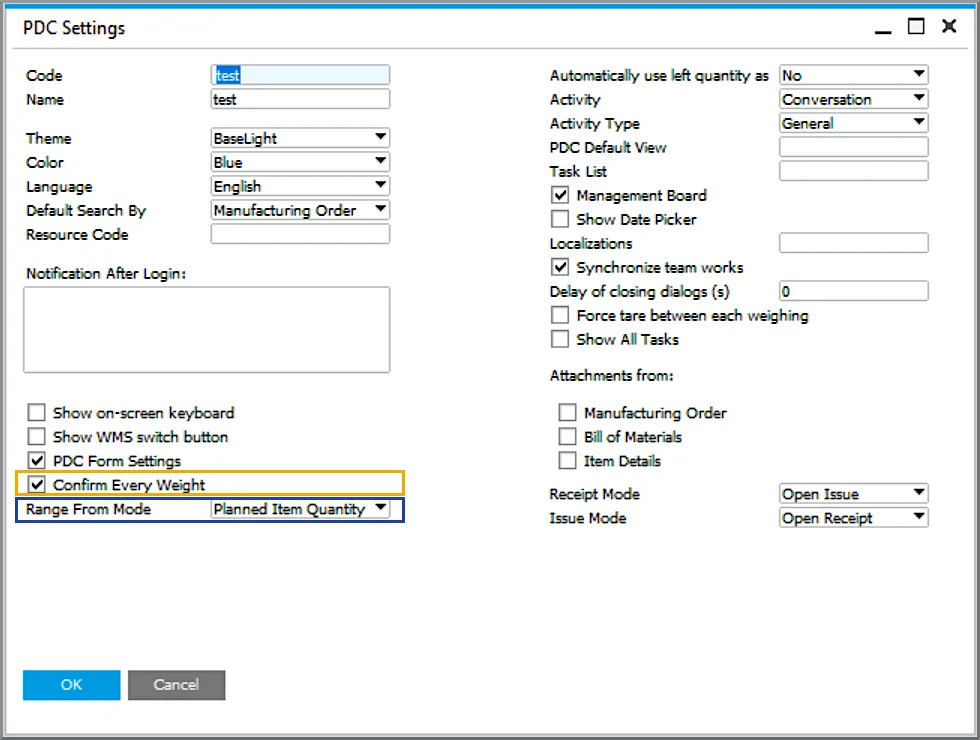The image size is (980, 740).
Task: Click the Localizations field
Action: coord(854,242)
